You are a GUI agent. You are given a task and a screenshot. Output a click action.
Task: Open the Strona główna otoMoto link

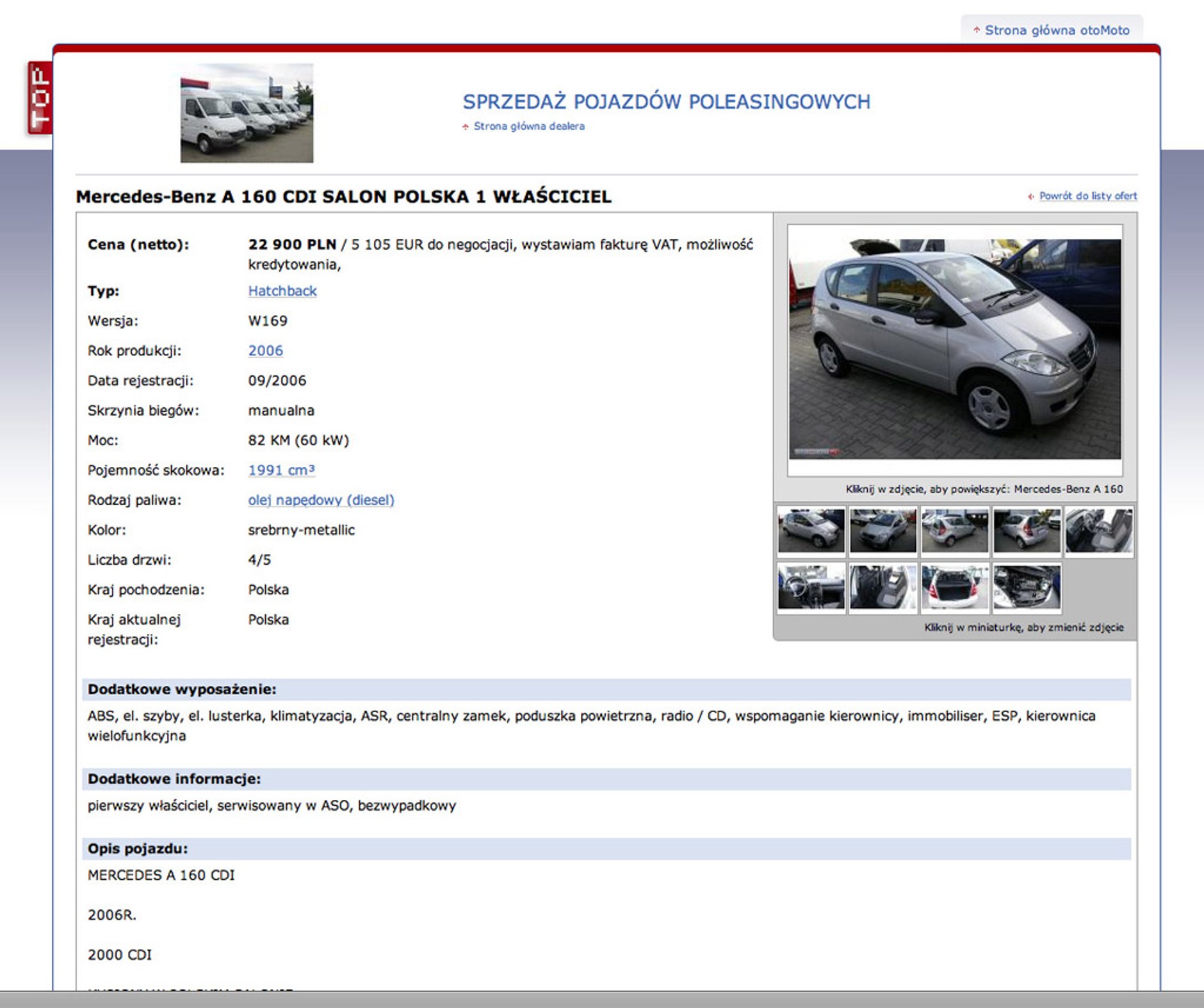[1057, 29]
